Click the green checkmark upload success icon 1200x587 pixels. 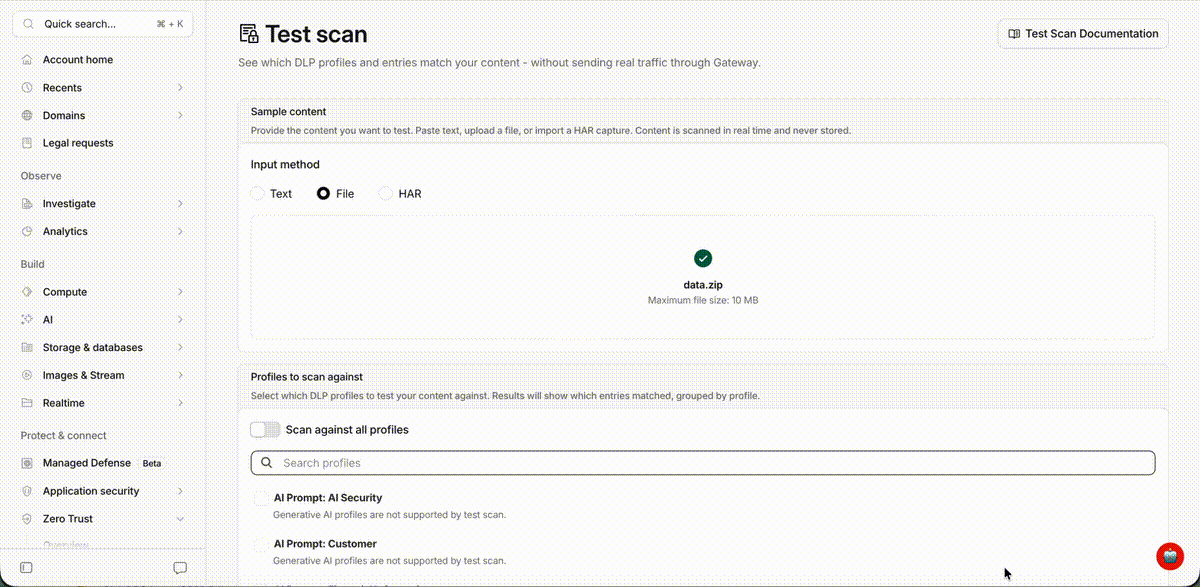703,258
